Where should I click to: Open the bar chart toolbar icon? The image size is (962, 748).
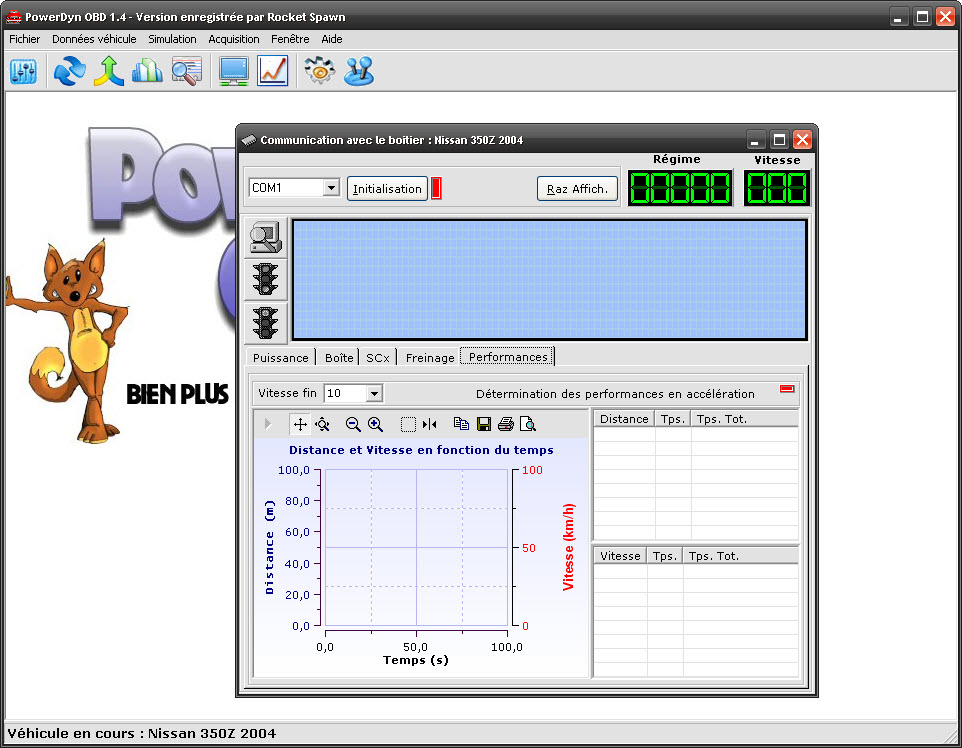pos(147,71)
